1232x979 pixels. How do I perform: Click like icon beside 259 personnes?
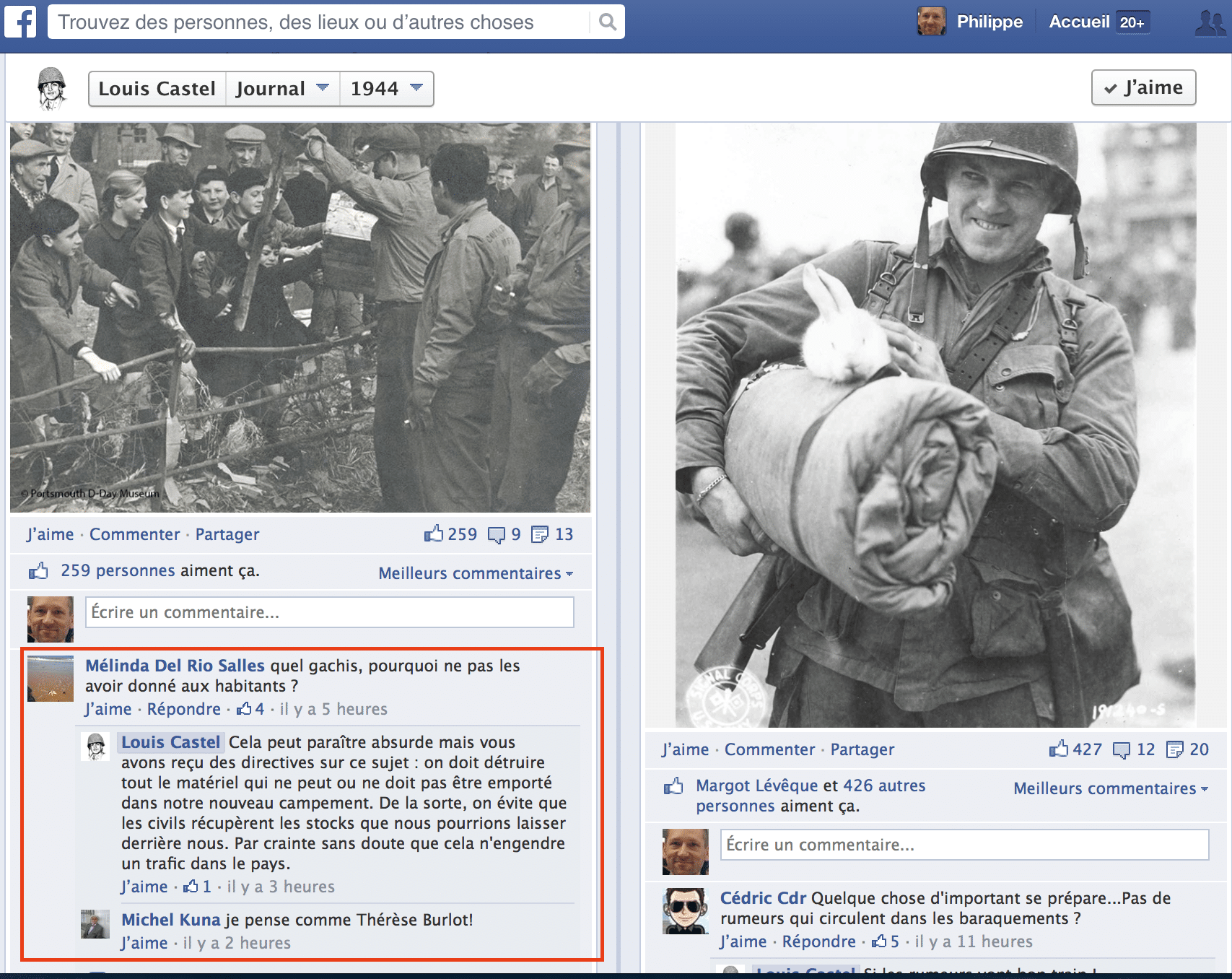pos(38,571)
